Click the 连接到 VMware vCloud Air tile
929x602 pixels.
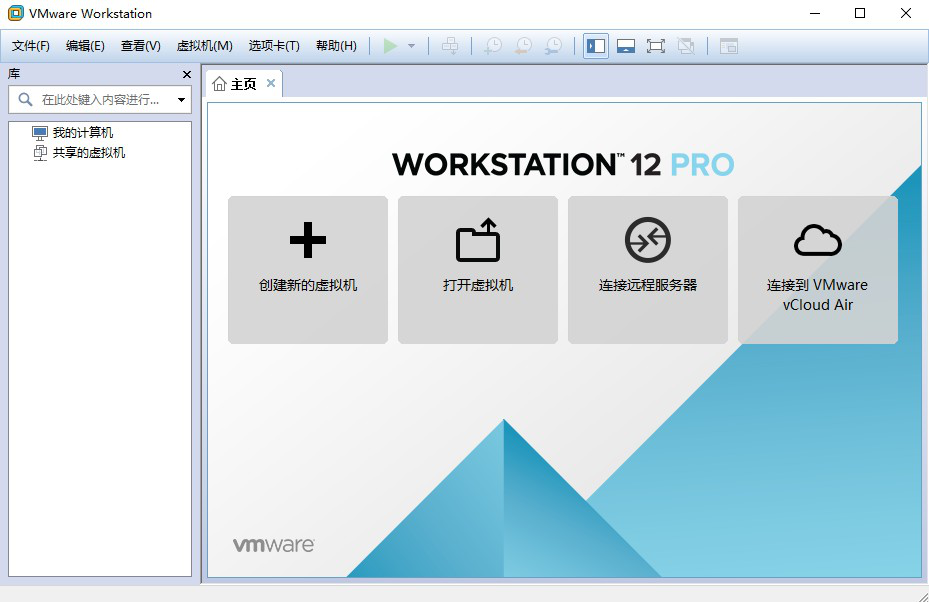click(818, 270)
